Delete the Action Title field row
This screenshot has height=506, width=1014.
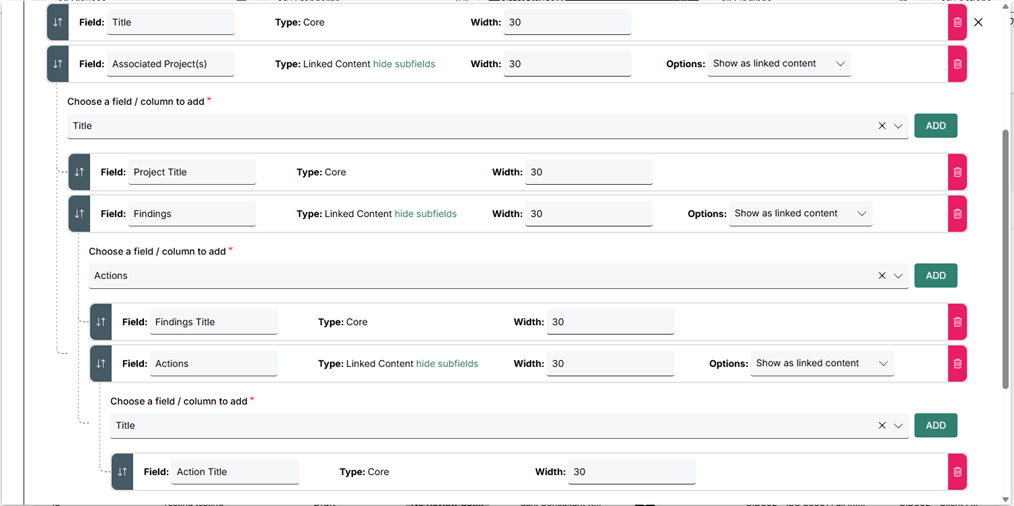coord(957,472)
